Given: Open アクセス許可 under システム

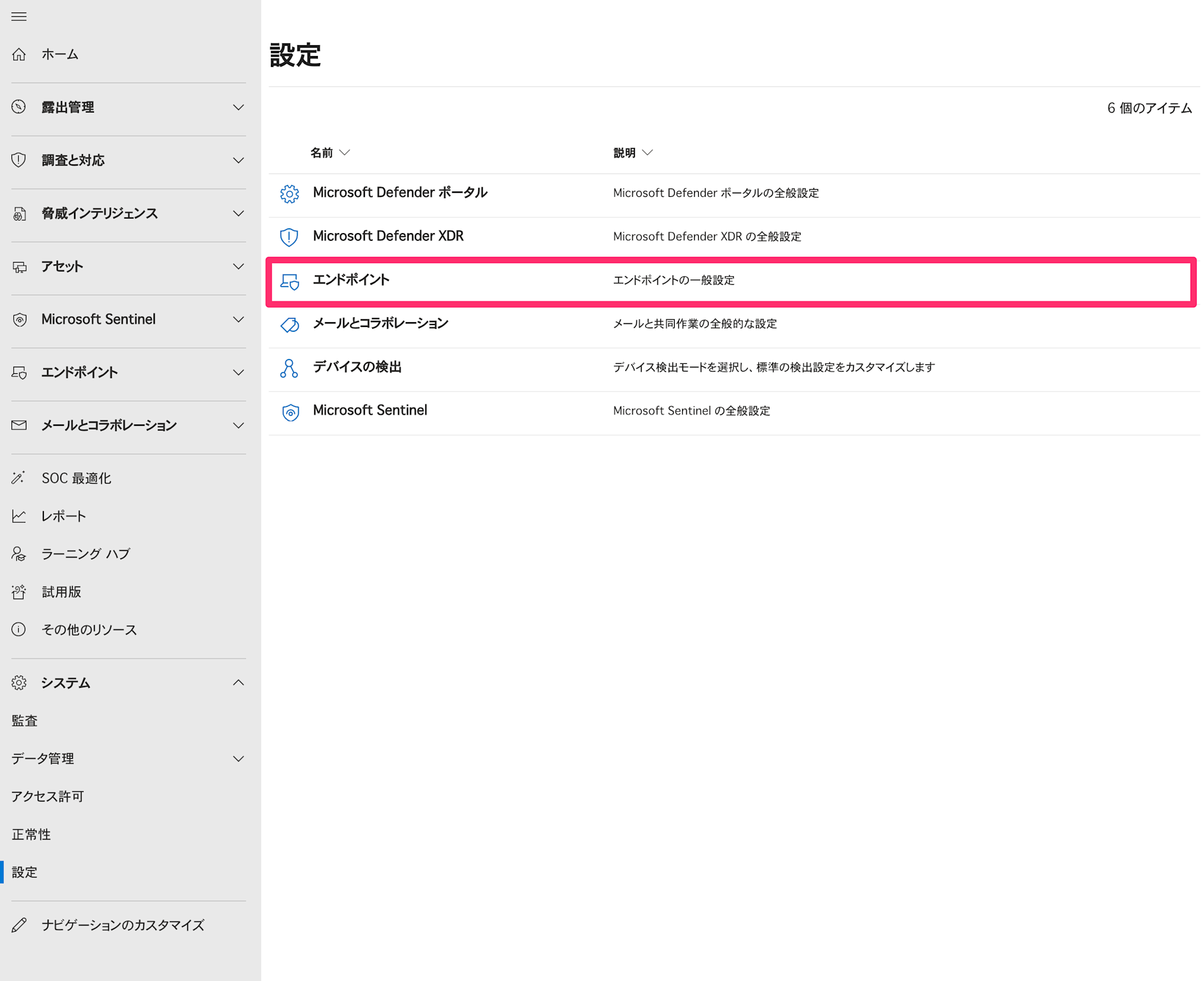Looking at the screenshot, I should [48, 796].
